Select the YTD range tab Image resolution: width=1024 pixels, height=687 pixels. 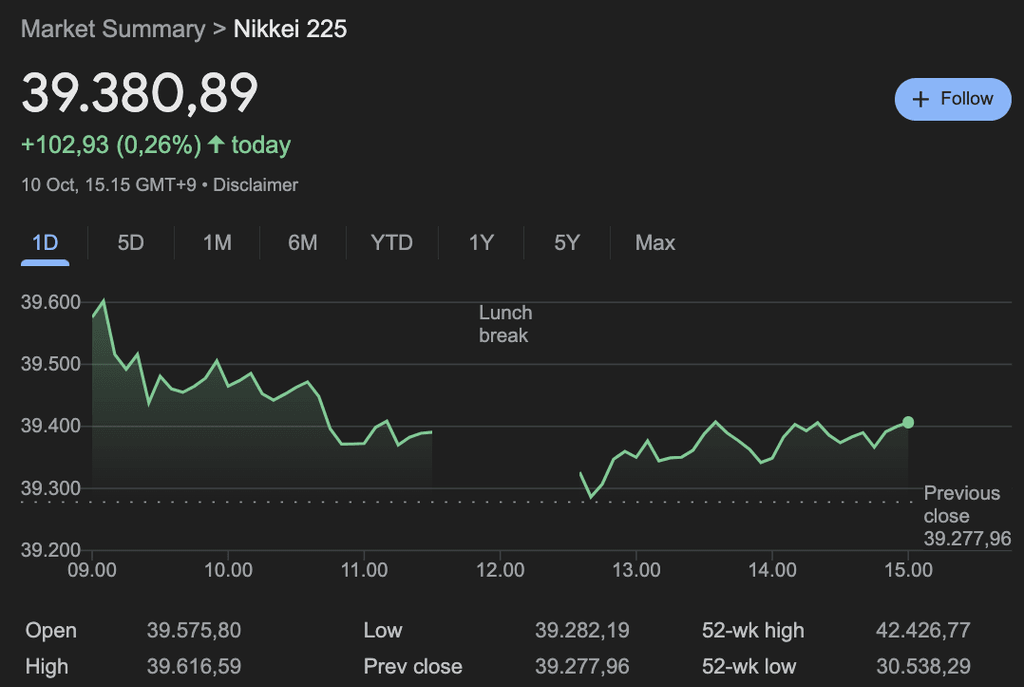(x=391, y=243)
